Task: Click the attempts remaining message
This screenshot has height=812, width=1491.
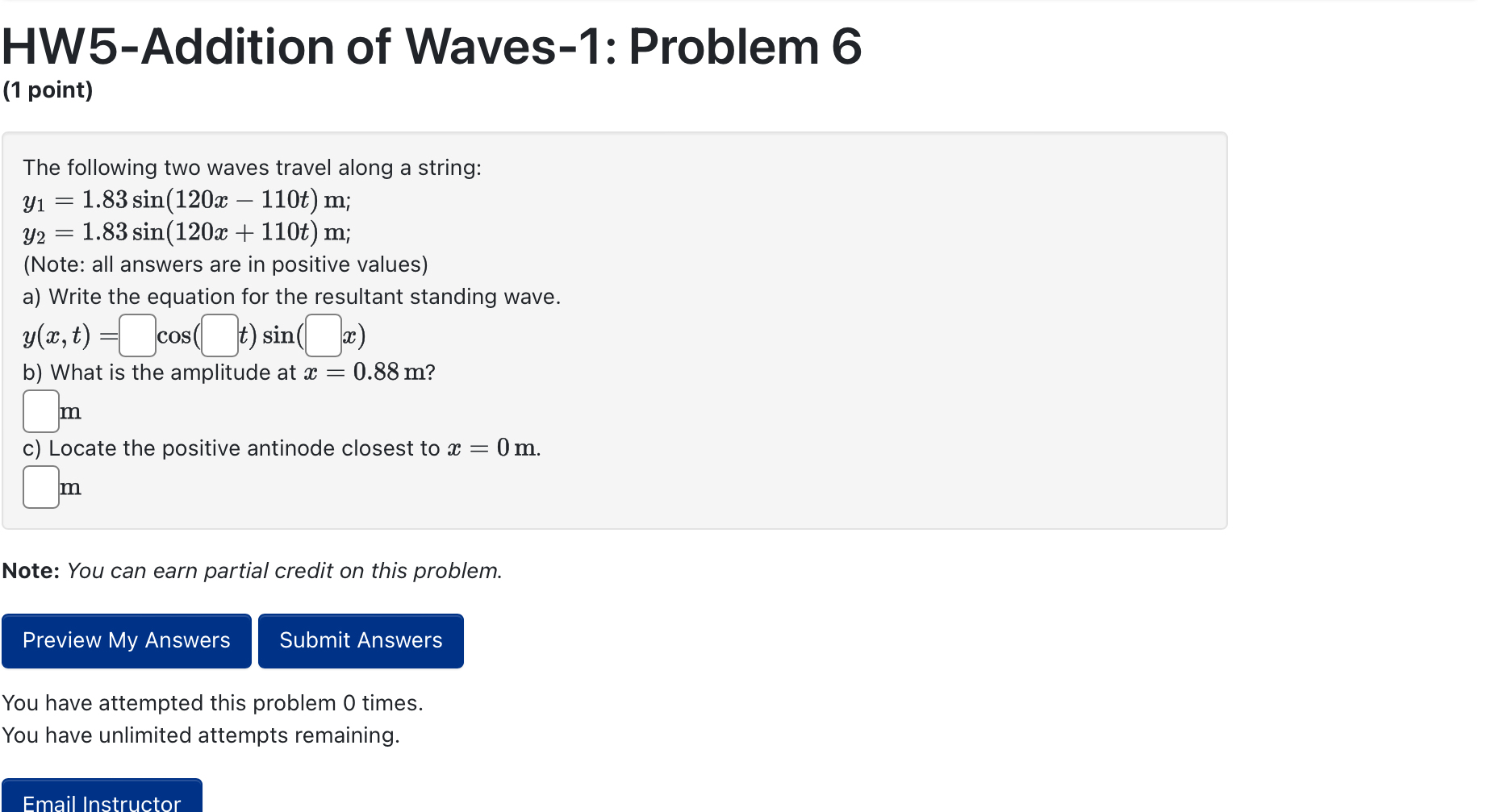Action: pyautogui.click(x=201, y=735)
